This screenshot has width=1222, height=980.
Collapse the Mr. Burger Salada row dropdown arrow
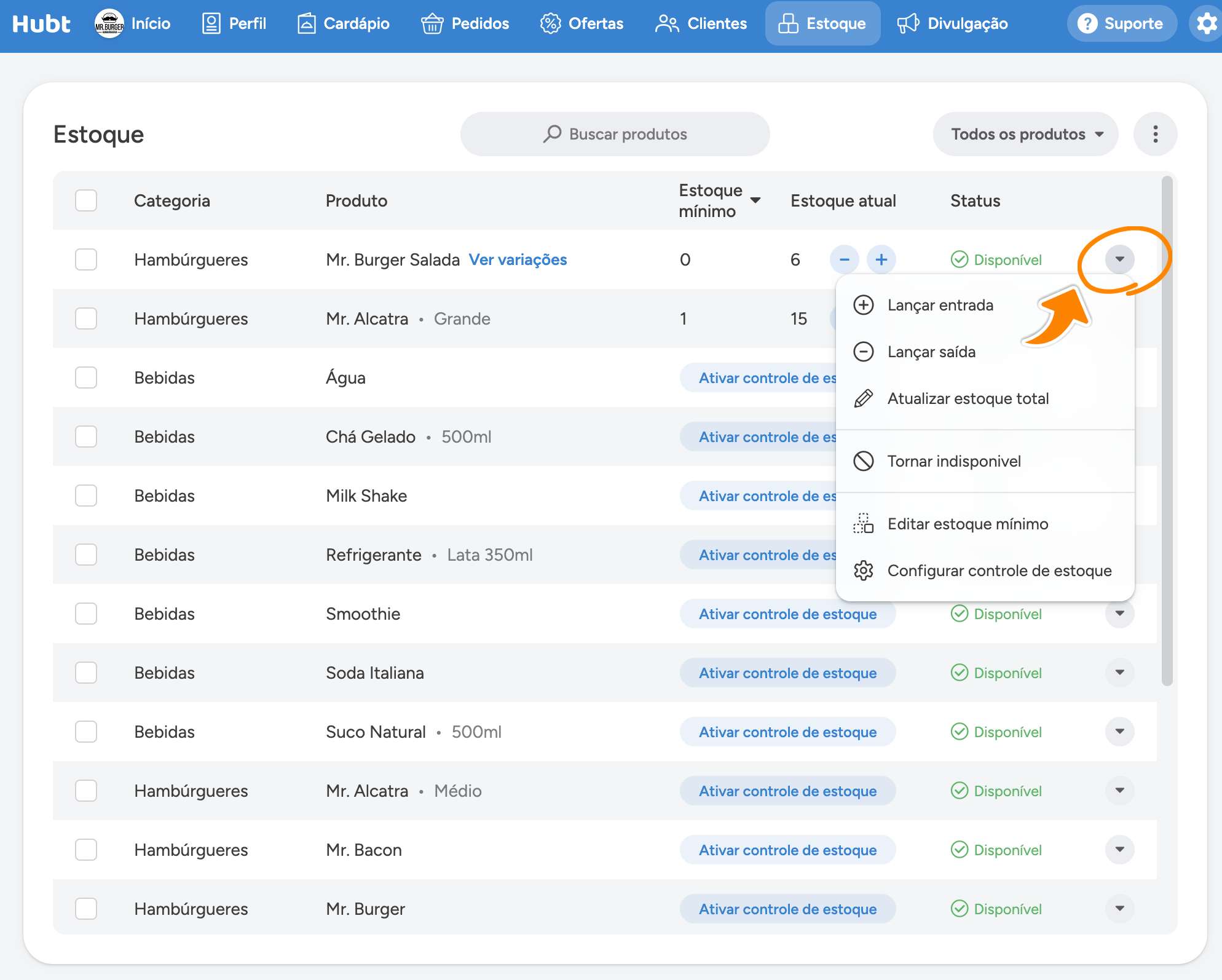(x=1120, y=259)
